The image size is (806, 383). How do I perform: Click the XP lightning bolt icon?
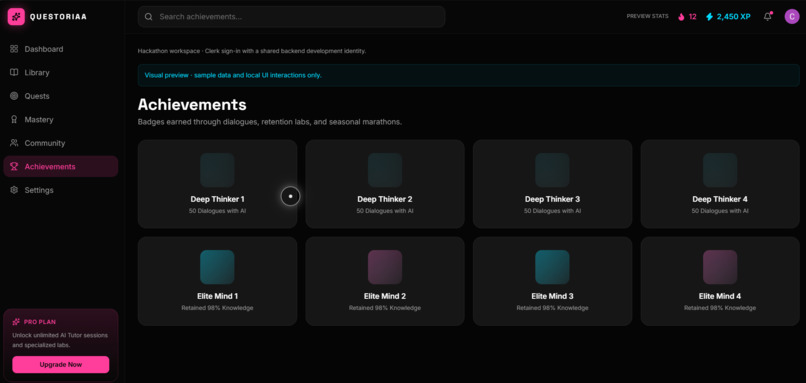click(709, 16)
